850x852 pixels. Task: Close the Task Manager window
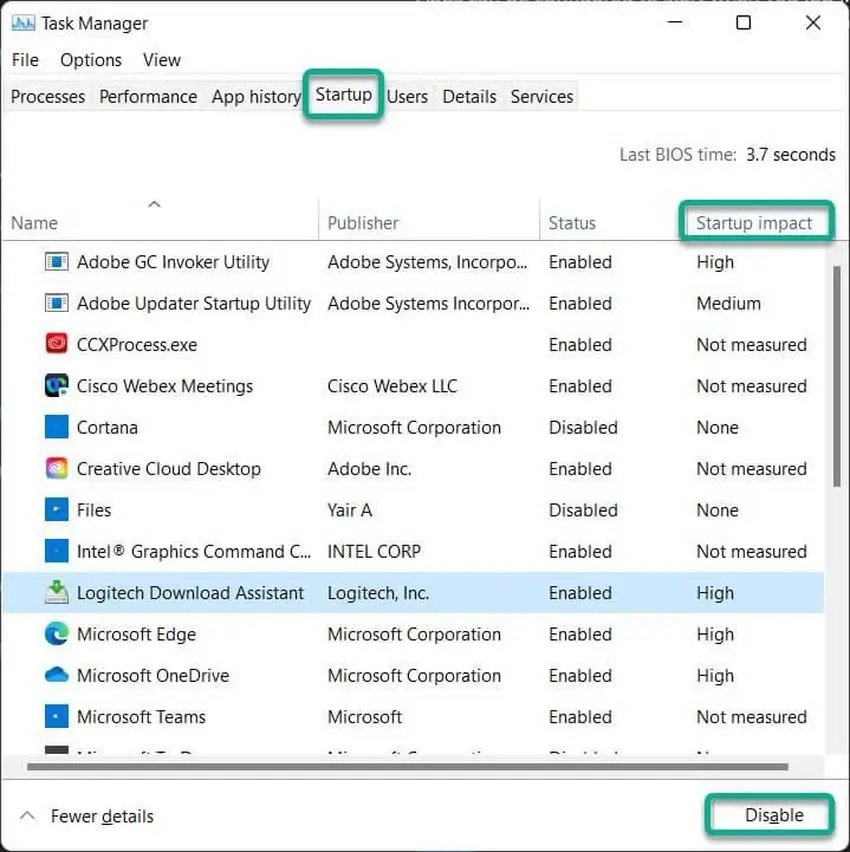click(x=813, y=22)
